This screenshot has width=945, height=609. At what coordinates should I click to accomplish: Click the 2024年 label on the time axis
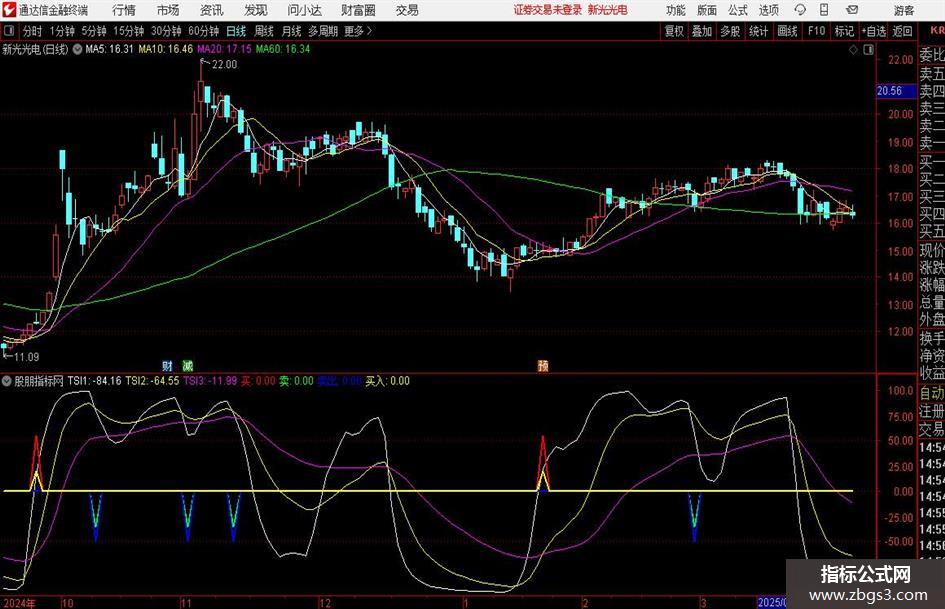[x=19, y=603]
